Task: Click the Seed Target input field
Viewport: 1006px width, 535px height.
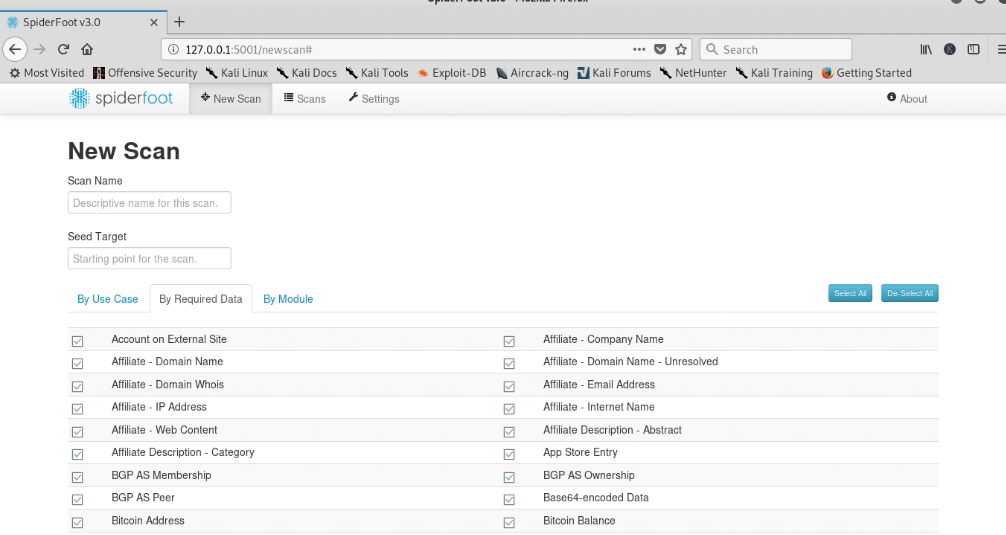Action: 149,259
